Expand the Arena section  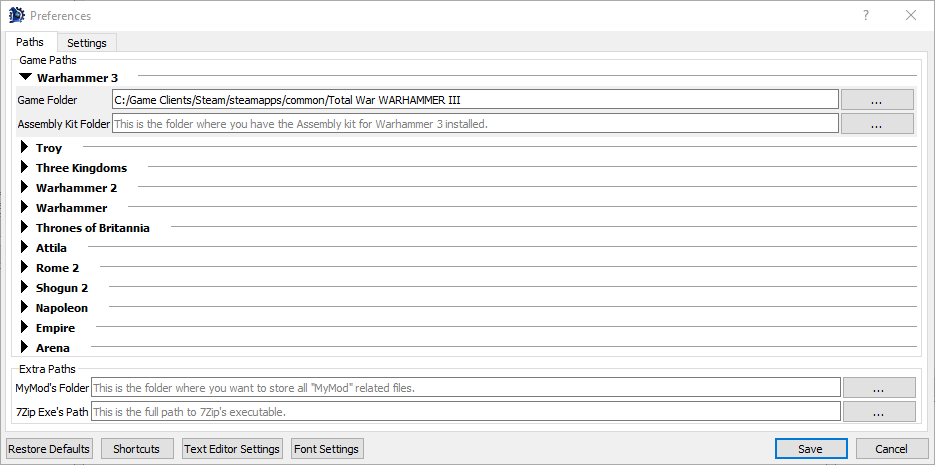(x=24, y=348)
